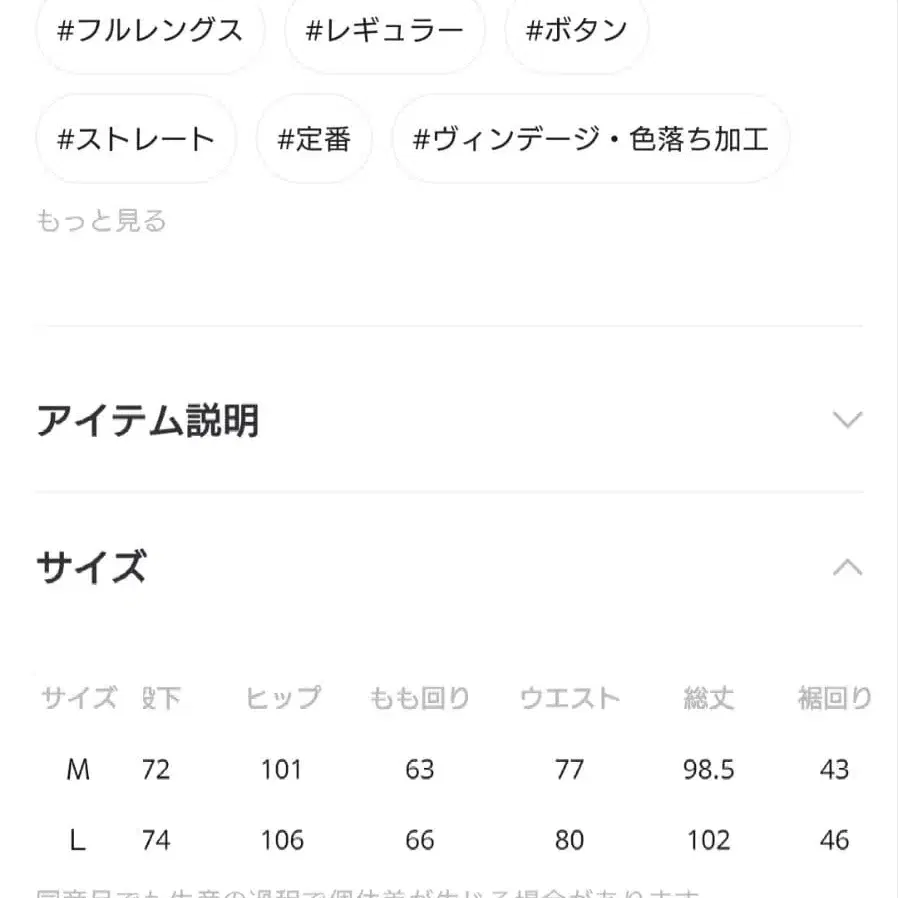This screenshot has height=898, width=898.
Task: Click the down chevron next to アイテム説明
Action: click(848, 420)
